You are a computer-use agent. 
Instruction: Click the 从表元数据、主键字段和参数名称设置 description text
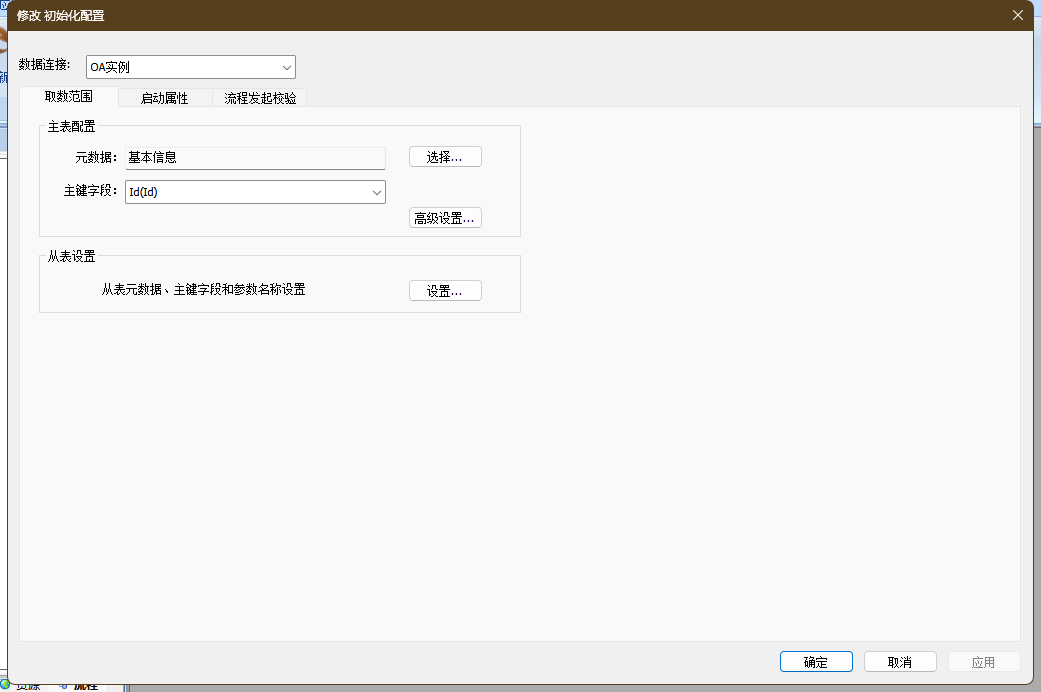[203, 290]
